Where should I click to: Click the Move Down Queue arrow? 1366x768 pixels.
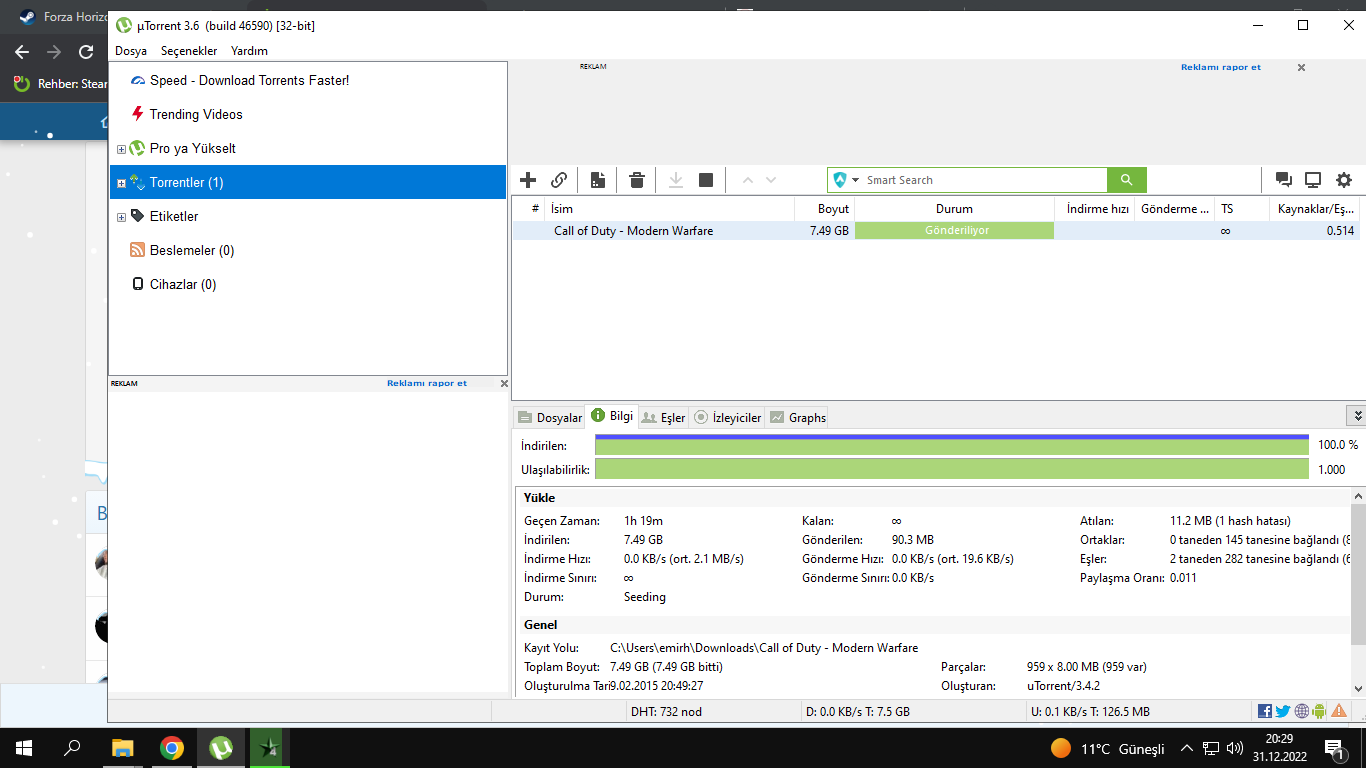pos(771,180)
